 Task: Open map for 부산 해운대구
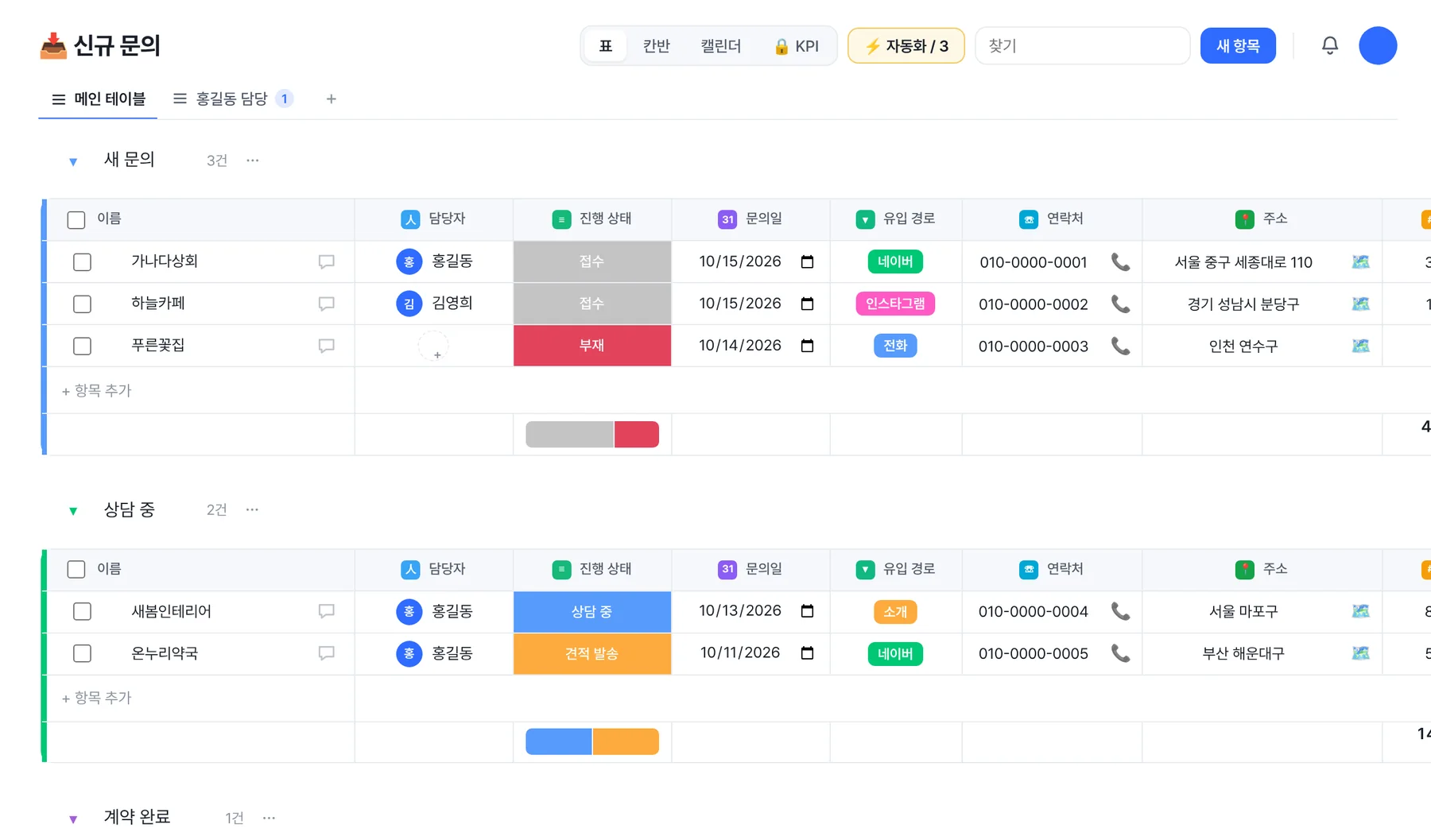(1360, 653)
